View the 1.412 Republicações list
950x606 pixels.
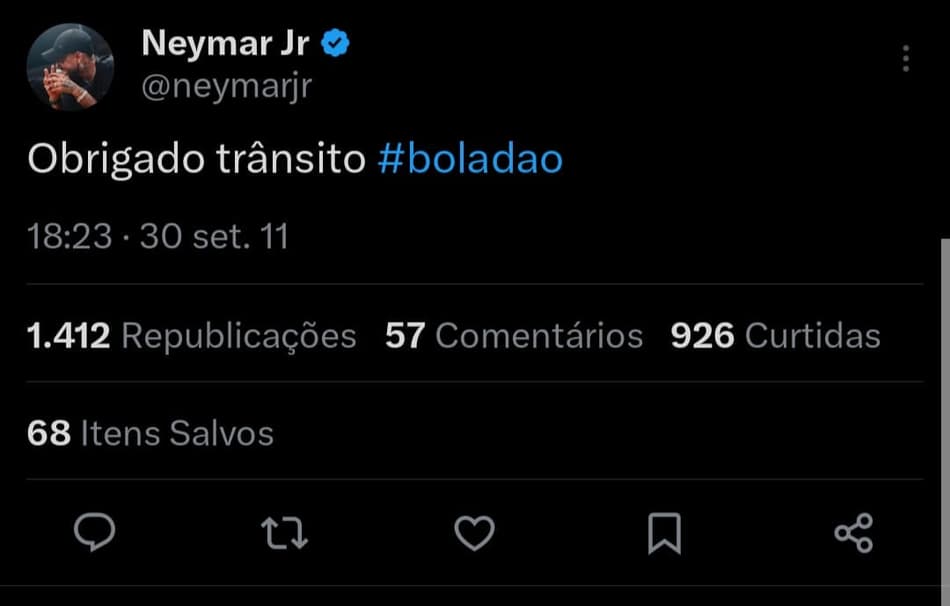[192, 336]
